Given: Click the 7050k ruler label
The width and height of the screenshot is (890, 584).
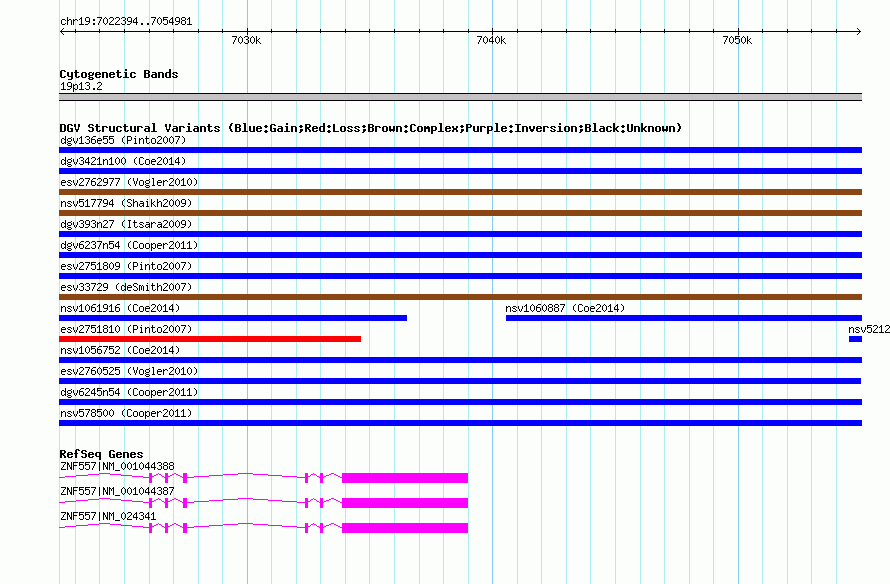Looking at the screenshot, I should point(737,40).
